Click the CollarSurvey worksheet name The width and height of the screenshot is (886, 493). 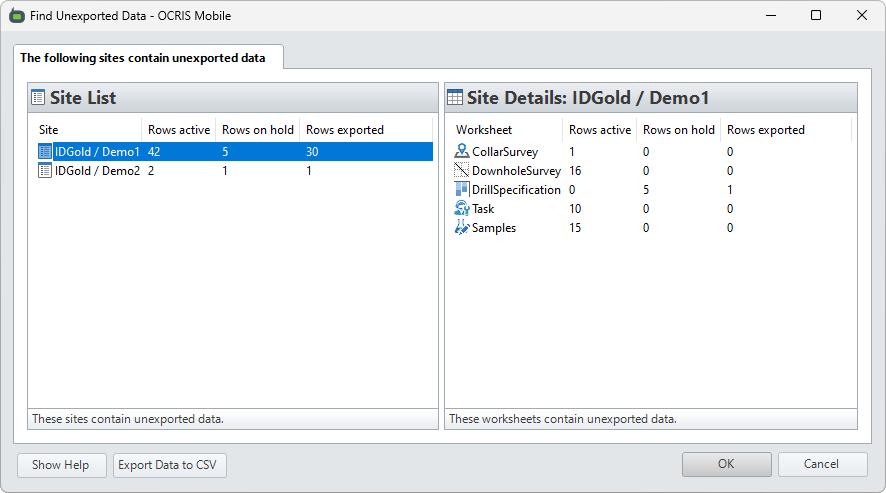(505, 152)
